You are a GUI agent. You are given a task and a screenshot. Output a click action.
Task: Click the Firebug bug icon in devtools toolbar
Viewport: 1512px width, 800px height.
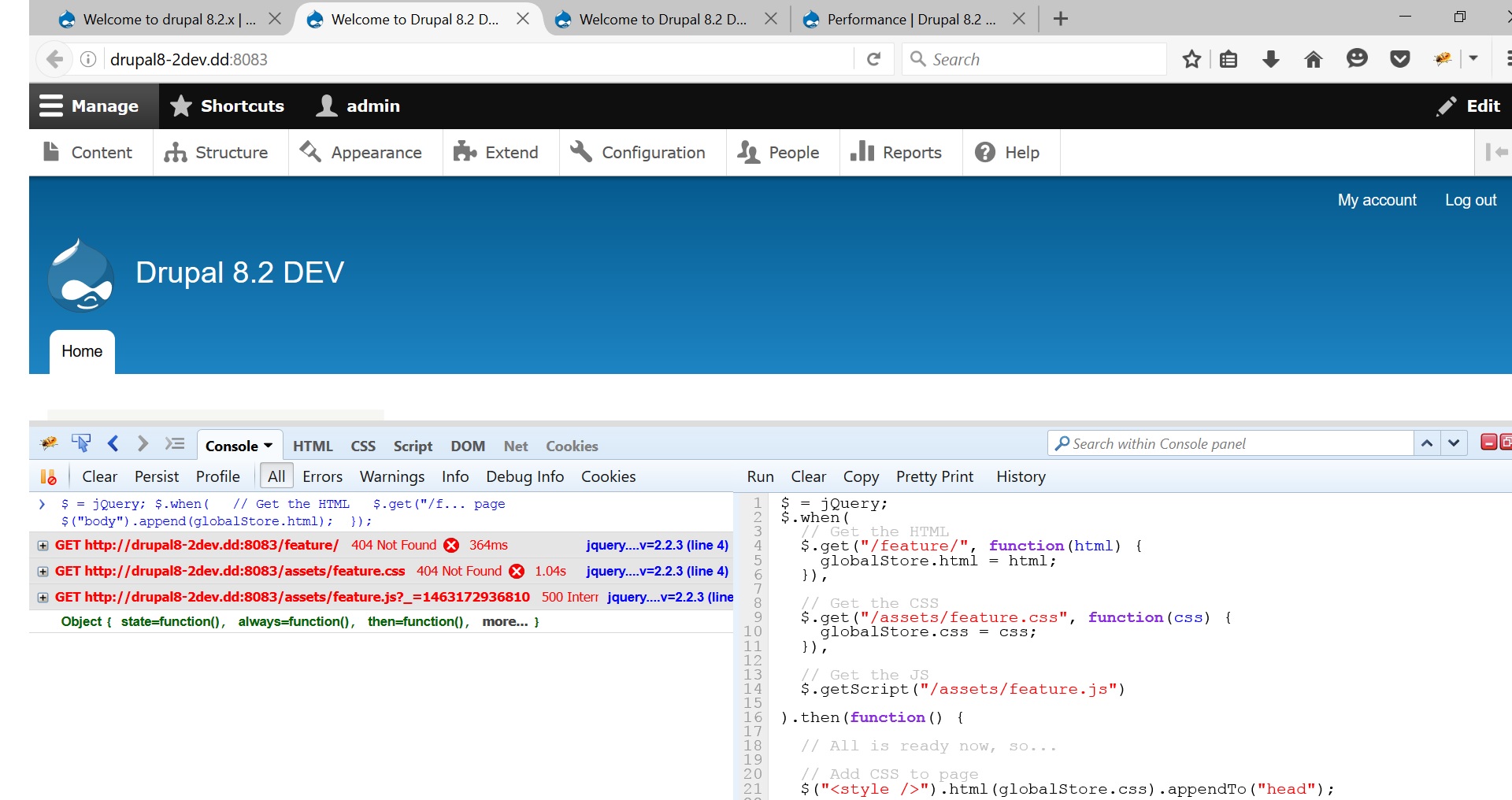pyautogui.click(x=49, y=443)
